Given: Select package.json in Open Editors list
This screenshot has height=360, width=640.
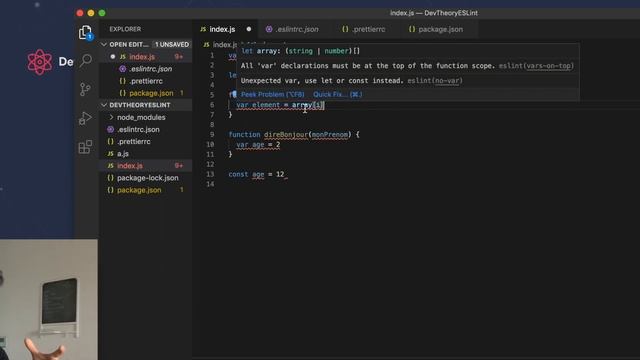Looking at the screenshot, I should (146, 93).
